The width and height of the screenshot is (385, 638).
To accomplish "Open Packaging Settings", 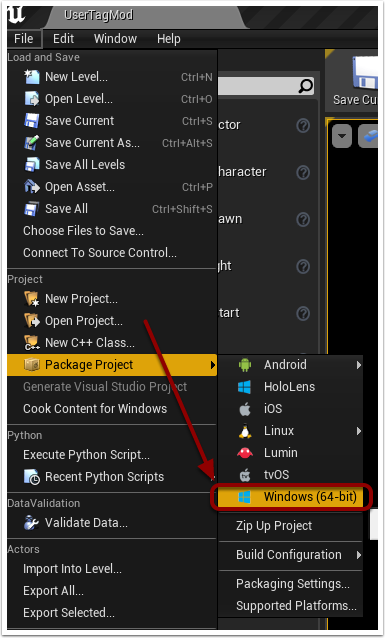I will coord(291,584).
